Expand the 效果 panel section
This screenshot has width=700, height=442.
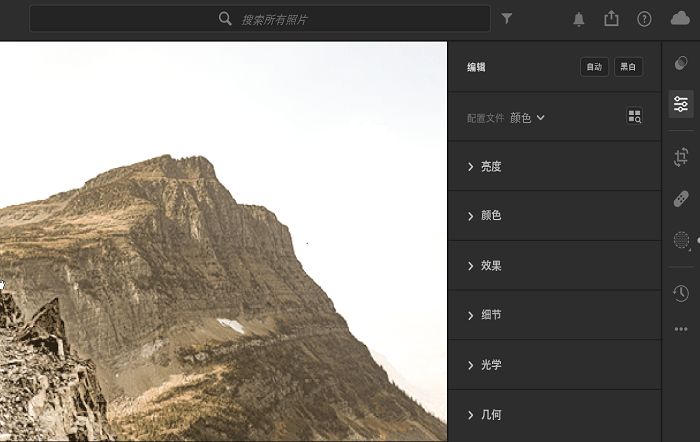point(554,266)
